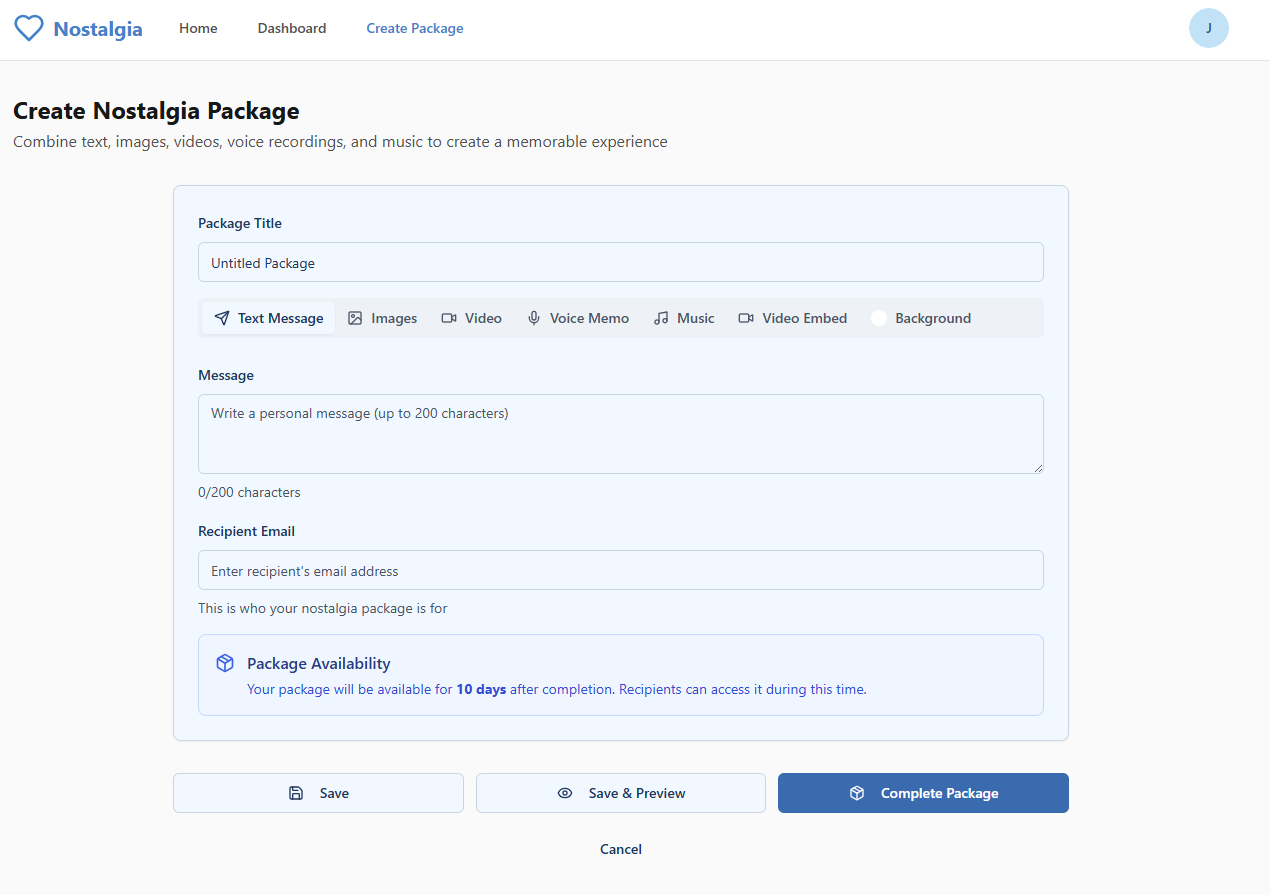Screen dimensions: 1270x895
Task: Click the Nostalgia heart logo icon
Action: coord(29,28)
